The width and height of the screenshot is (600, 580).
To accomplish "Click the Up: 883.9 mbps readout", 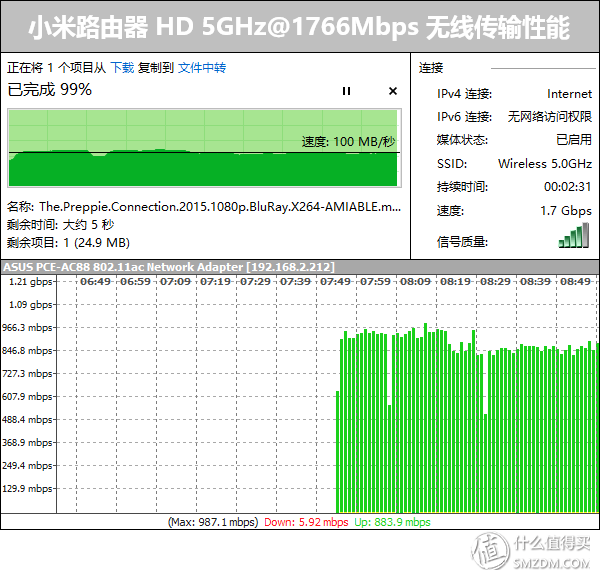I will pyautogui.click(x=392, y=522).
